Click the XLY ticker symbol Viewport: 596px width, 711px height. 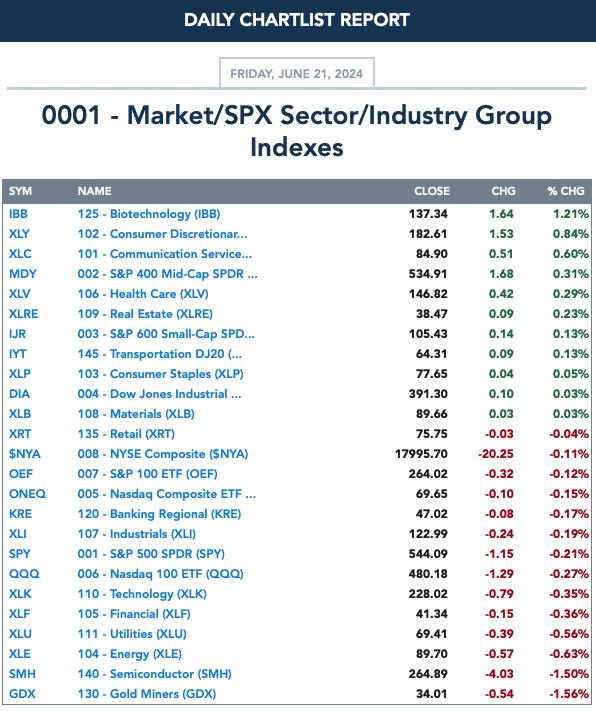[x=19, y=234]
